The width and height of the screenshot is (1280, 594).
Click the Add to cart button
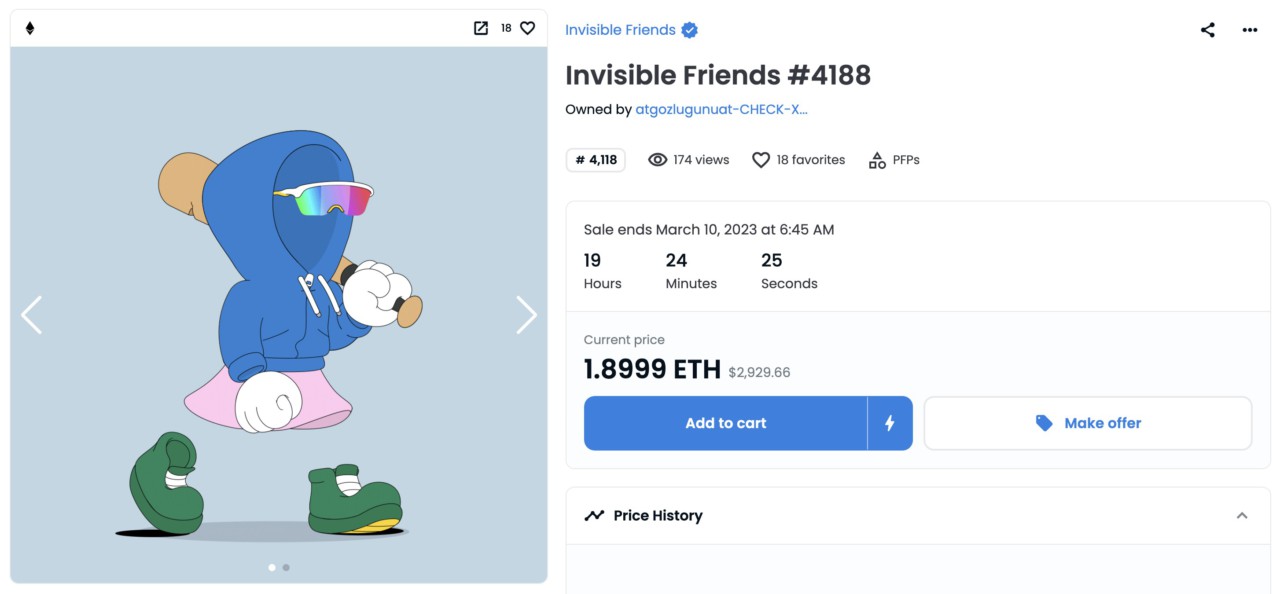point(725,422)
